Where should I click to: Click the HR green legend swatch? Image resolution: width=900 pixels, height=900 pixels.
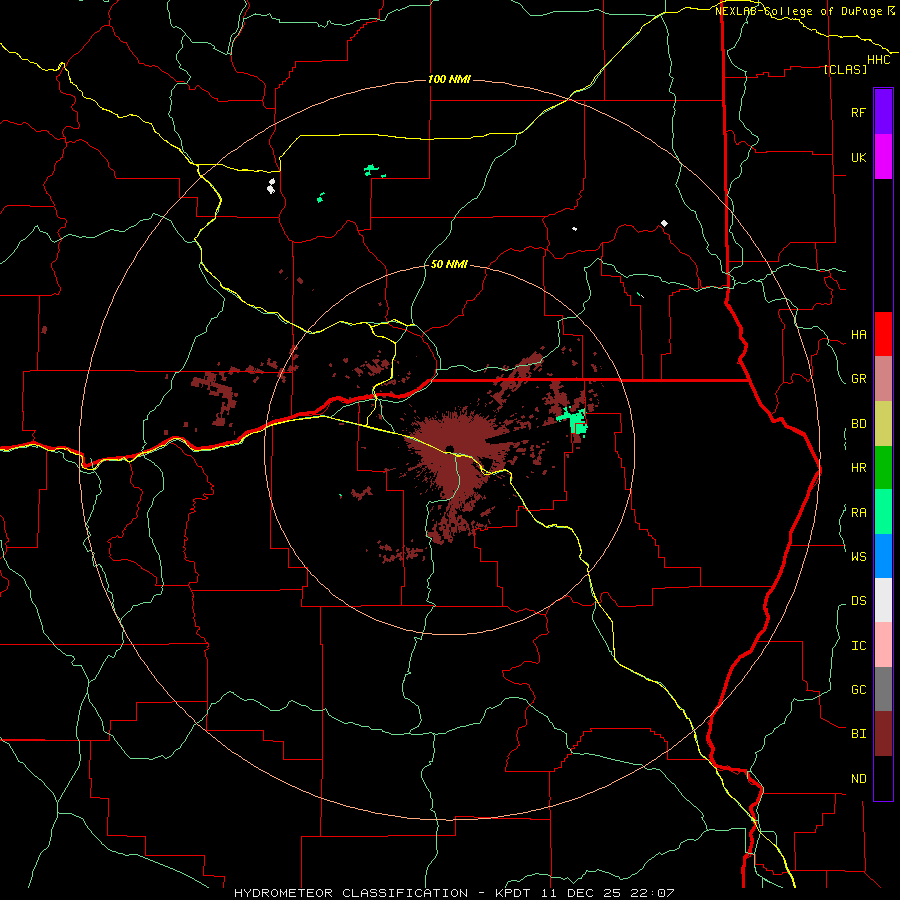click(883, 468)
